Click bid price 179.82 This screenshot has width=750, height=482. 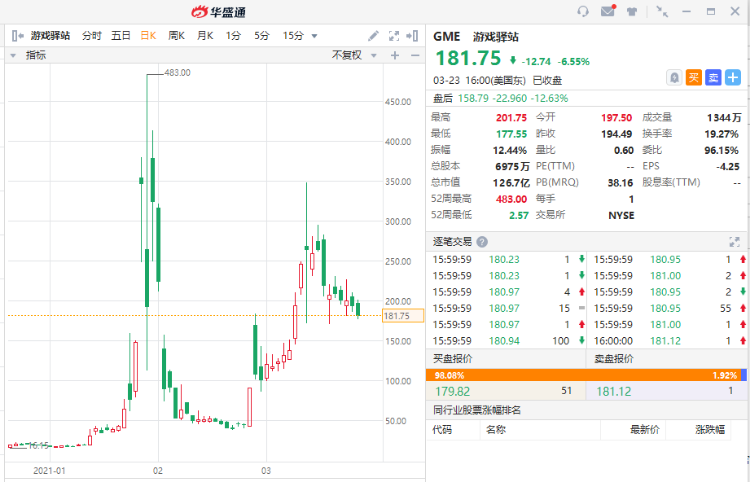click(452, 392)
